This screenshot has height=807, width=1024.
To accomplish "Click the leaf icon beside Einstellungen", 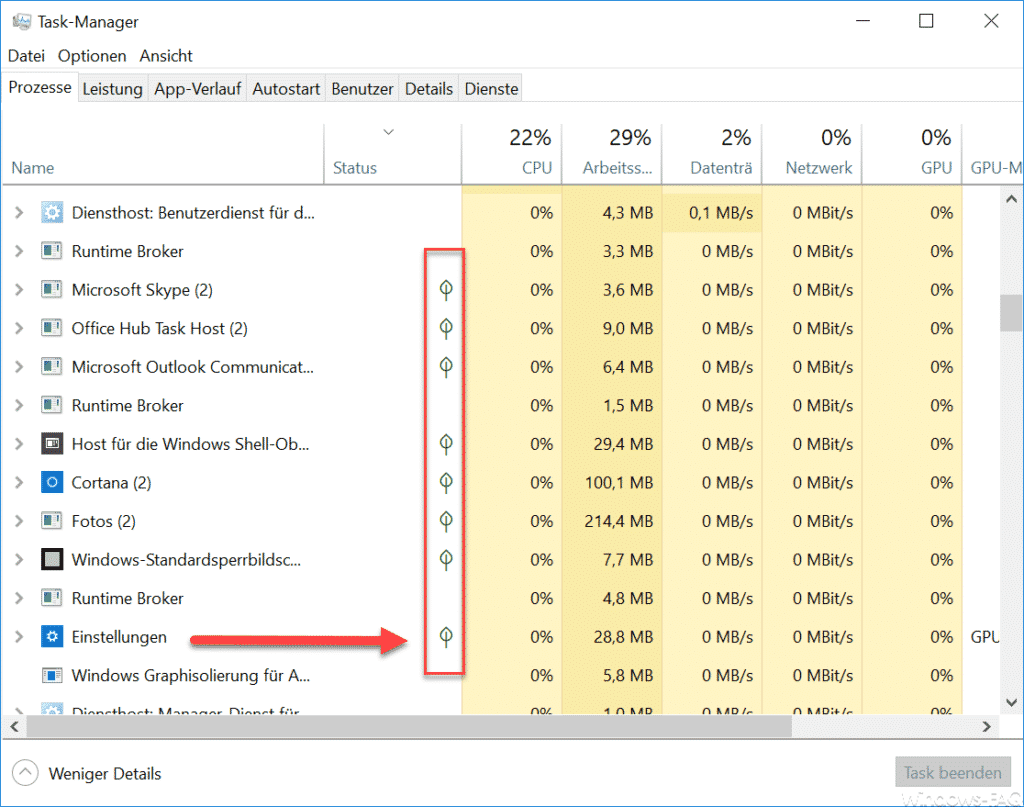I will (x=444, y=636).
